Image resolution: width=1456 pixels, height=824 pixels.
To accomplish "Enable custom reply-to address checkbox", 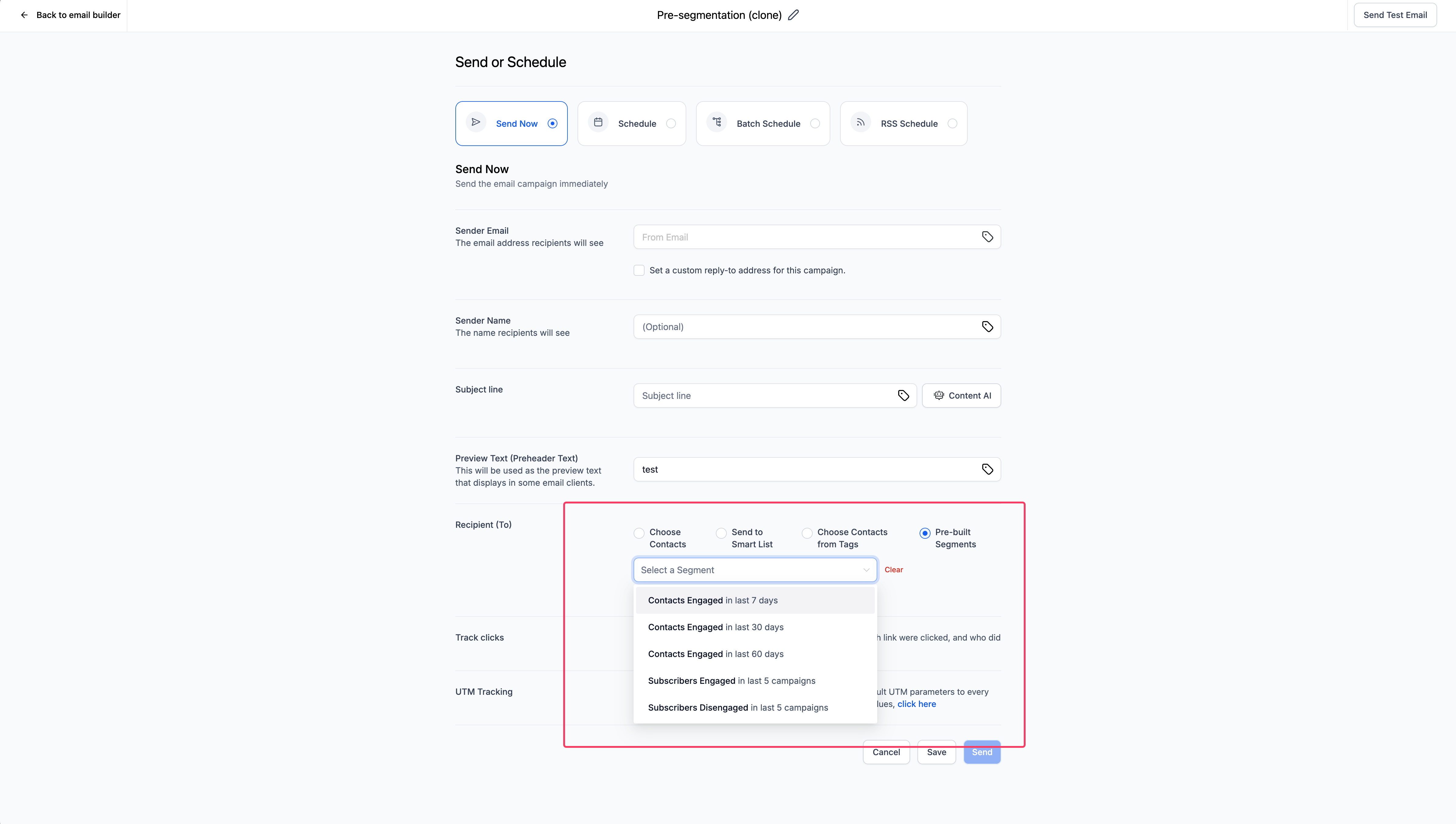I will point(639,271).
